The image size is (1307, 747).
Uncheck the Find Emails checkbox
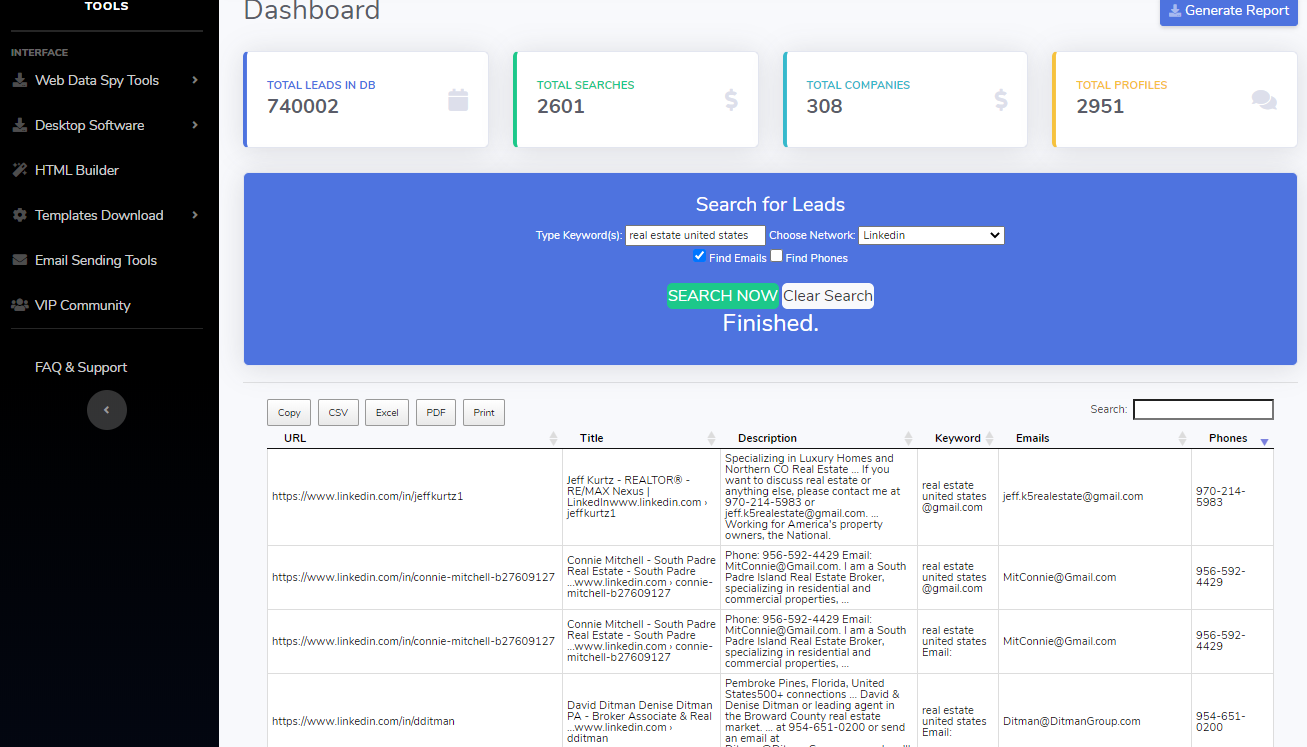pyautogui.click(x=700, y=256)
